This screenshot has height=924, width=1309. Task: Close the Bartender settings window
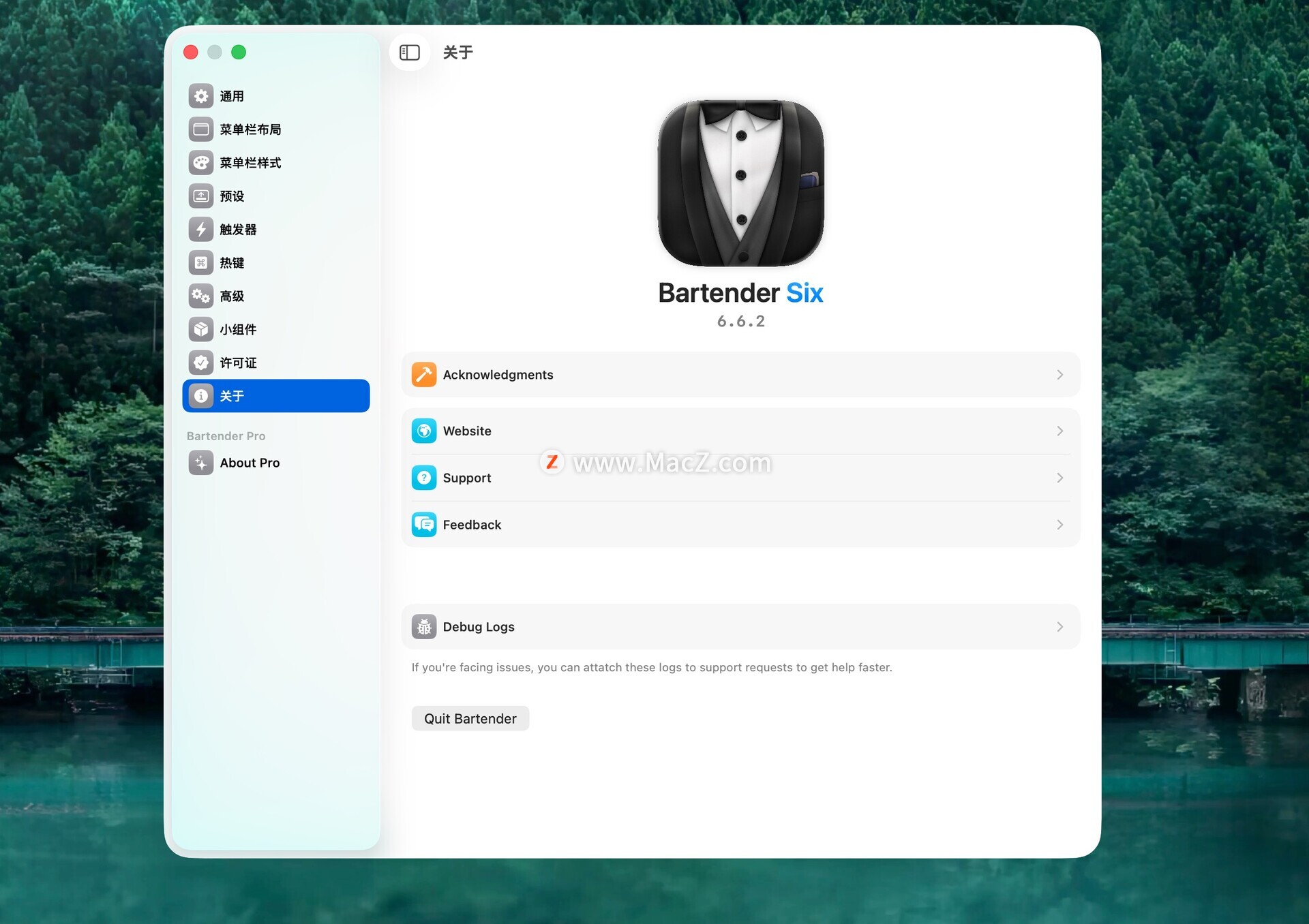(x=191, y=52)
